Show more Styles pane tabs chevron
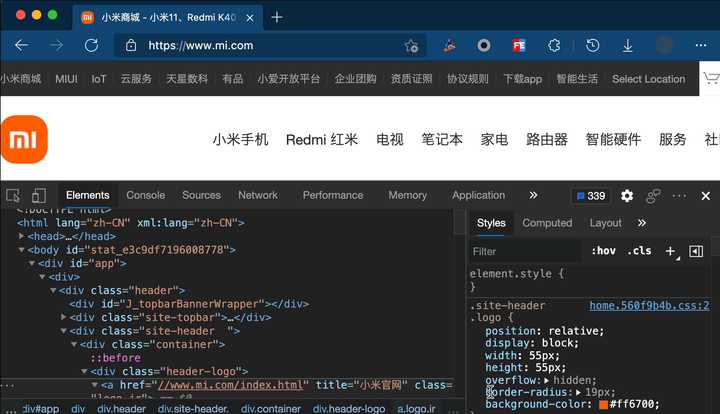The width and height of the screenshot is (720, 414). click(642, 223)
